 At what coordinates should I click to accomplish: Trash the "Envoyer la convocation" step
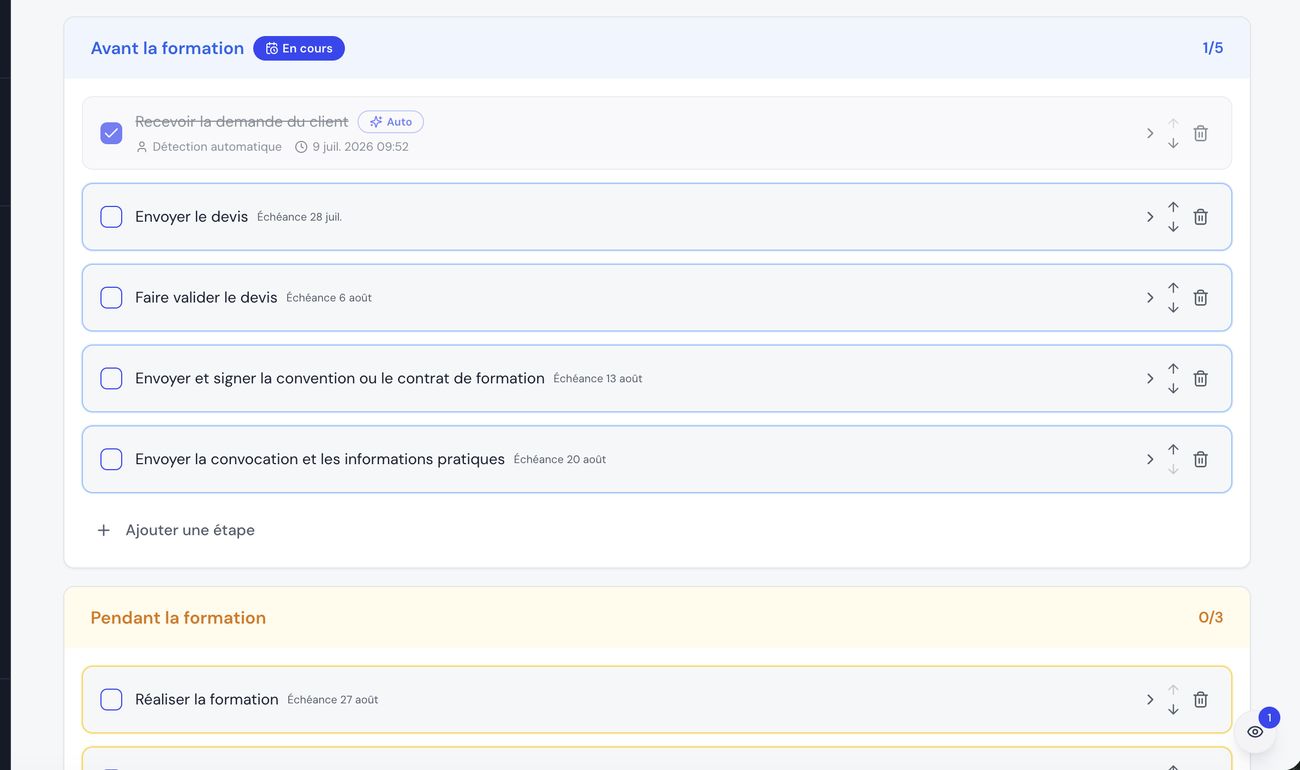coord(1201,460)
